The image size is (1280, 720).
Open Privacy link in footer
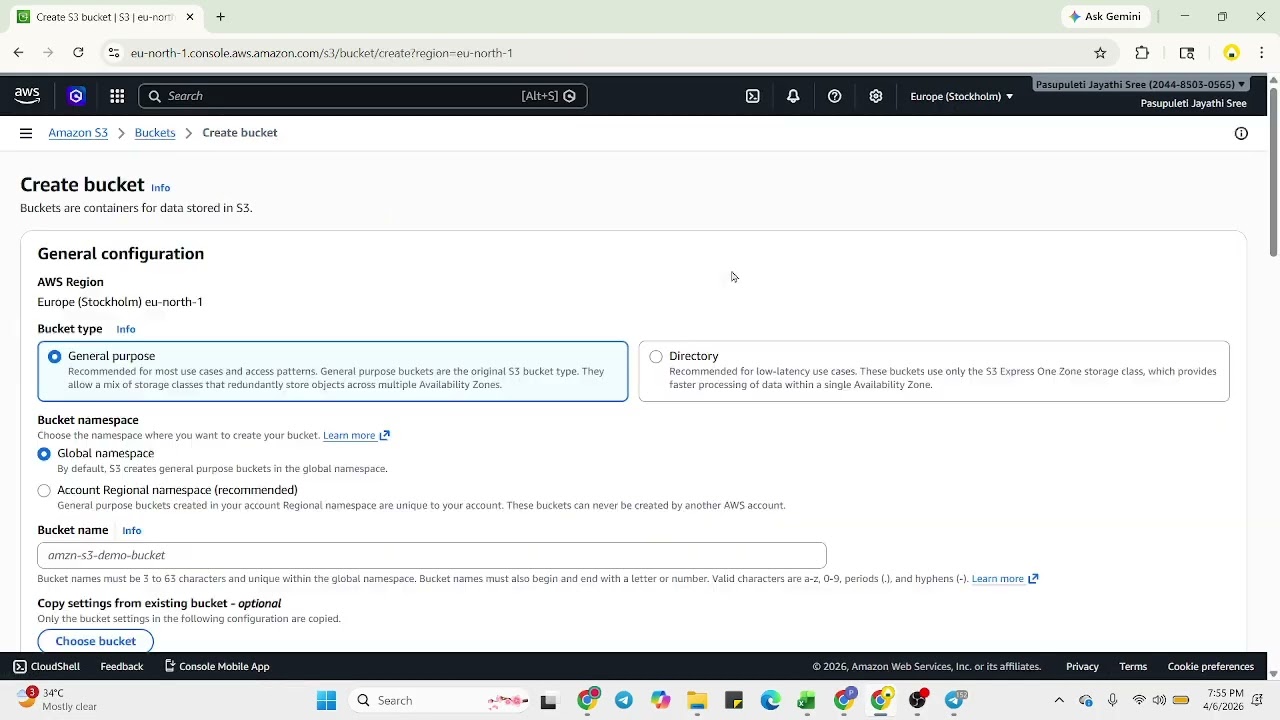(1082, 667)
